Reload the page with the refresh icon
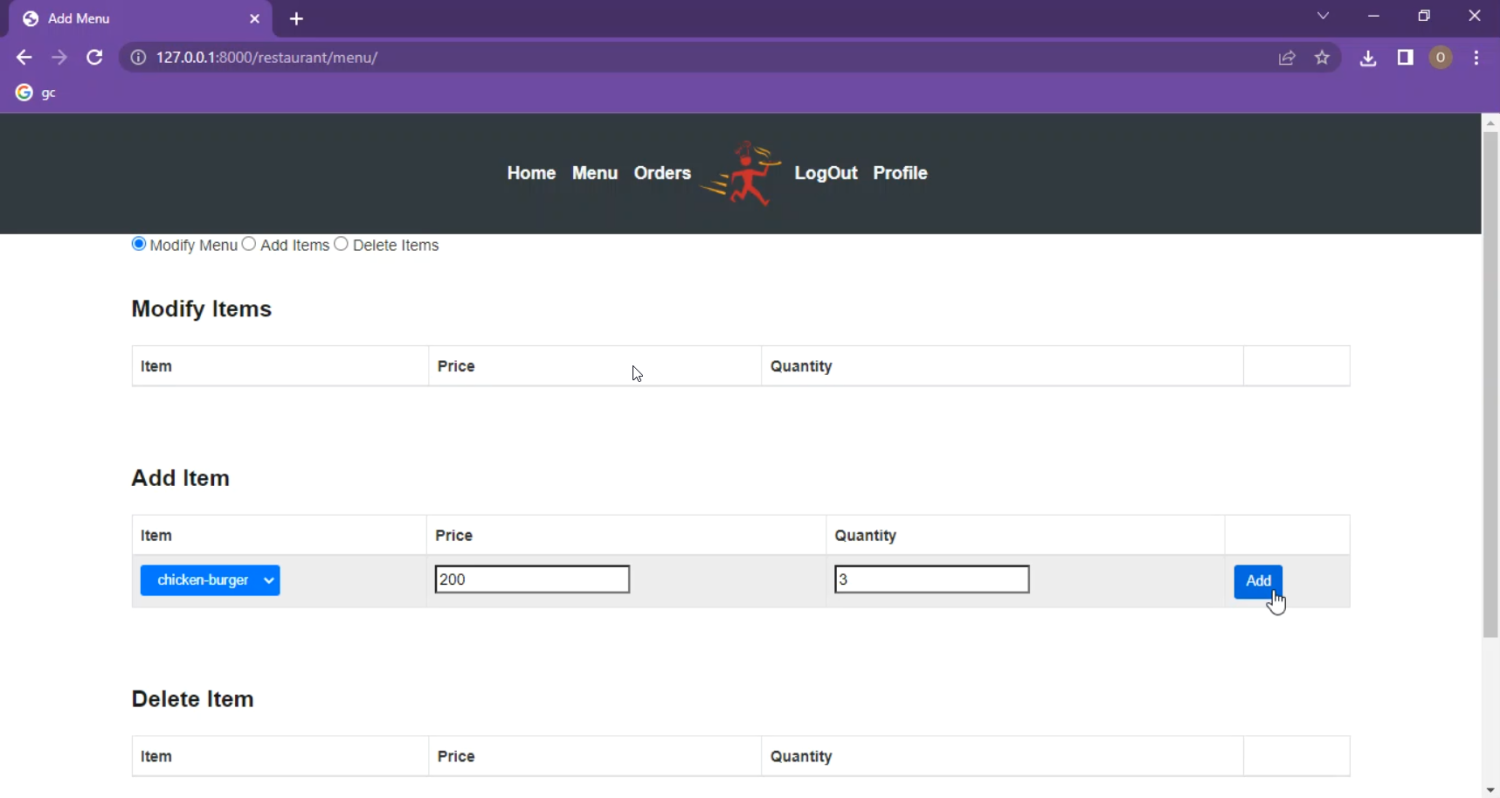1500x798 pixels. point(95,58)
